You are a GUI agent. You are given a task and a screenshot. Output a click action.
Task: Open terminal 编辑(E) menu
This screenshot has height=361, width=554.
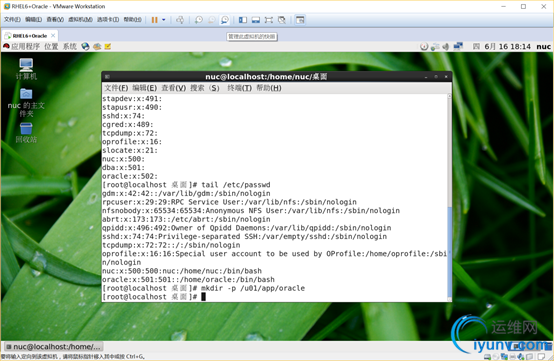point(145,88)
